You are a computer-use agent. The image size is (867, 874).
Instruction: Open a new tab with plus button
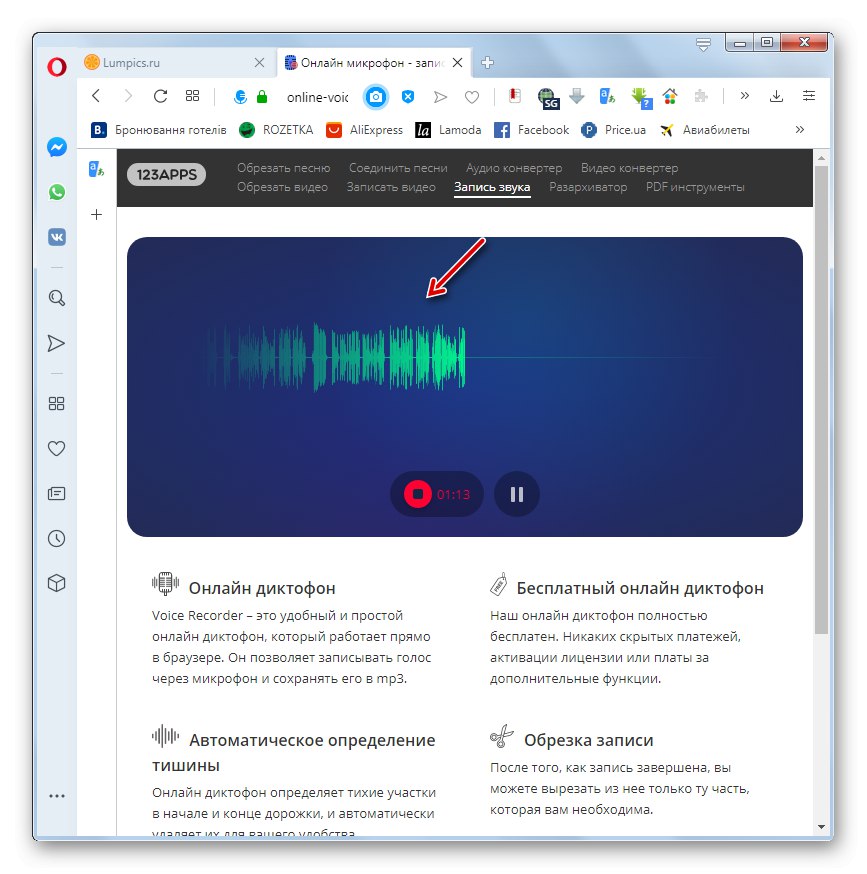click(x=487, y=62)
